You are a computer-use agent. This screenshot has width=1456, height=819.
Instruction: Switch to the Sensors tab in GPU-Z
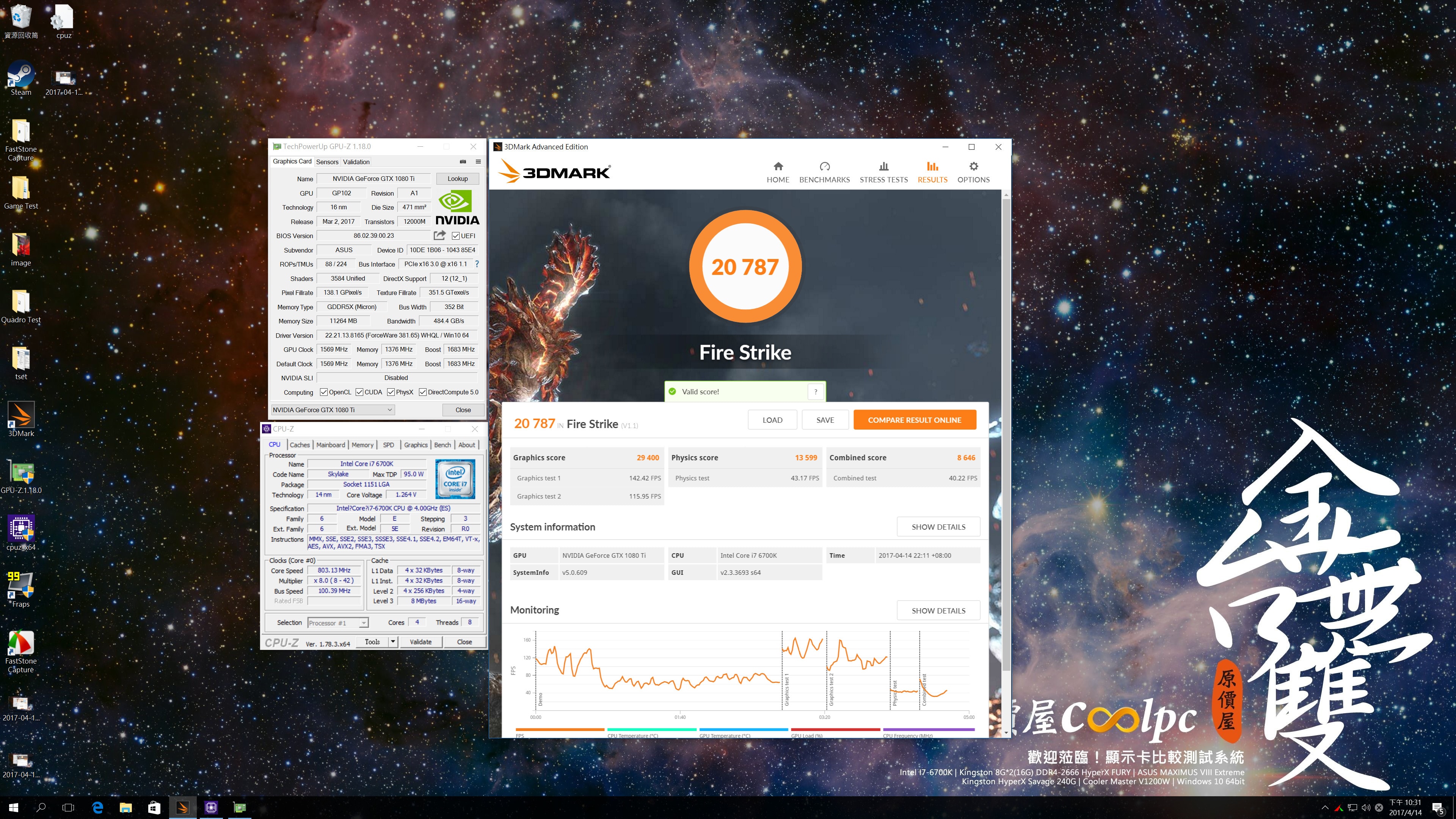click(x=327, y=162)
